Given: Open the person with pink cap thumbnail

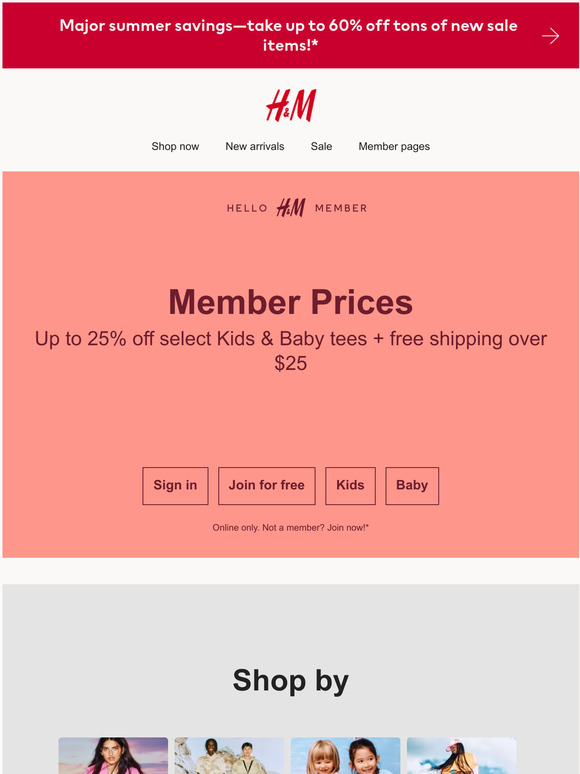Looking at the screenshot, I should pyautogui.click(x=462, y=756).
